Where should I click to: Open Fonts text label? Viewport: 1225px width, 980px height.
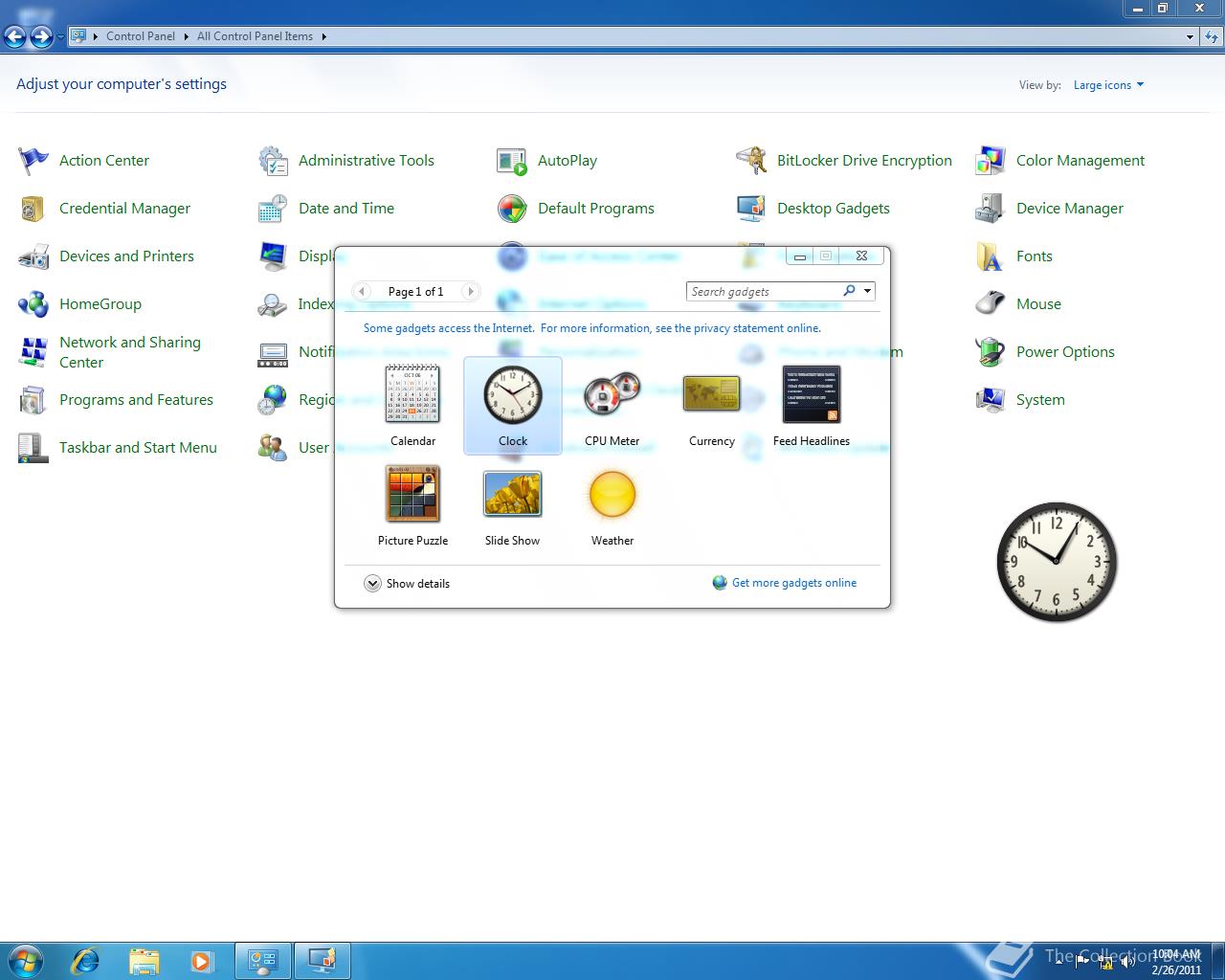pos(1035,256)
